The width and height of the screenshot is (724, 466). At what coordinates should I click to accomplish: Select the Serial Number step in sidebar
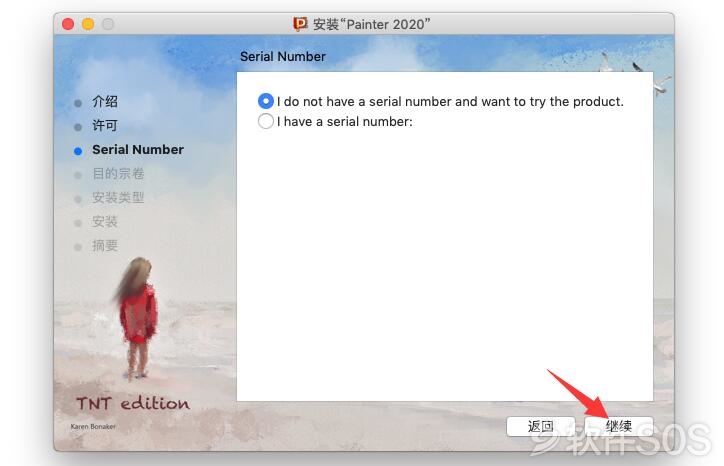click(138, 150)
